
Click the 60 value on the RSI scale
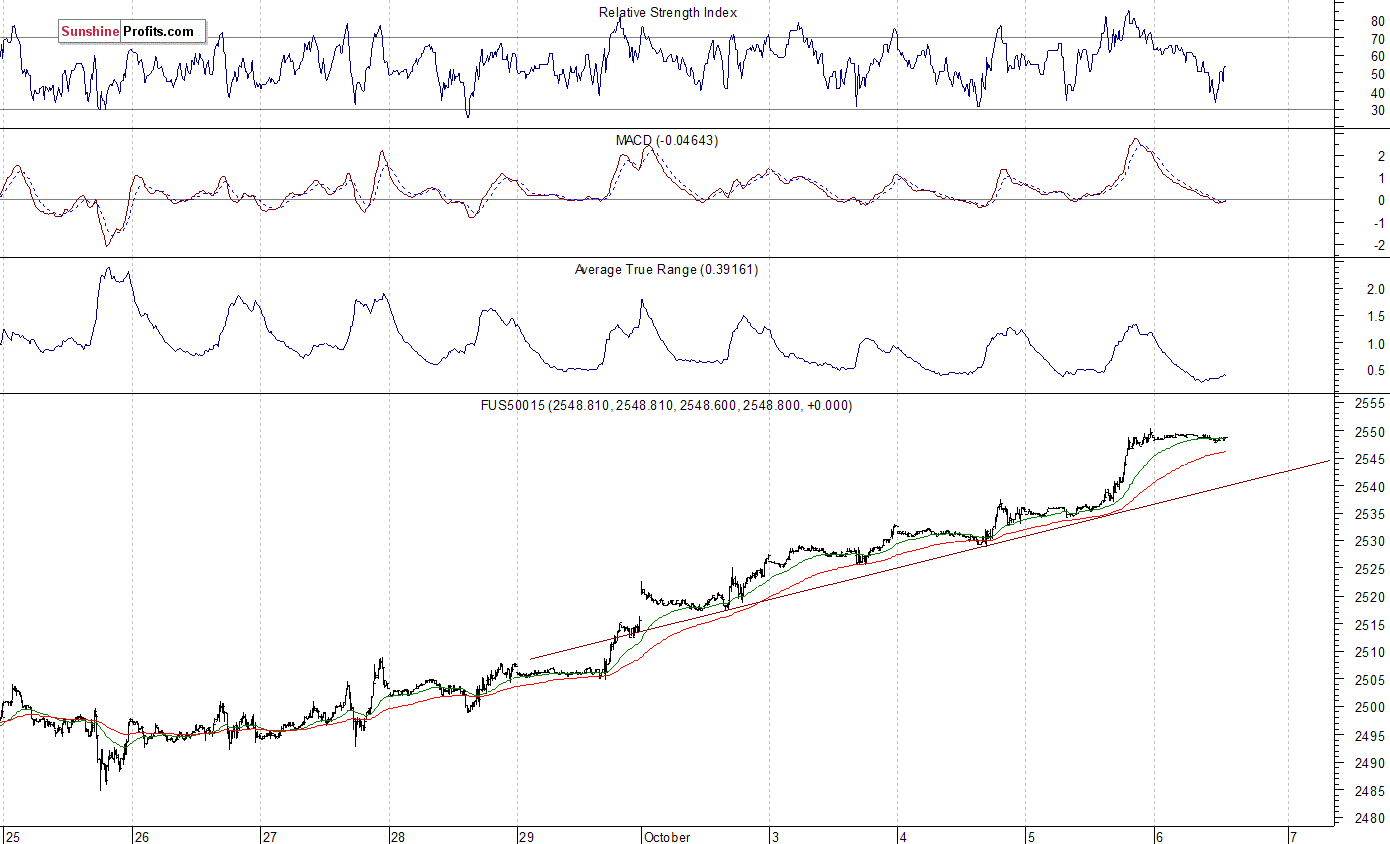(1377, 56)
